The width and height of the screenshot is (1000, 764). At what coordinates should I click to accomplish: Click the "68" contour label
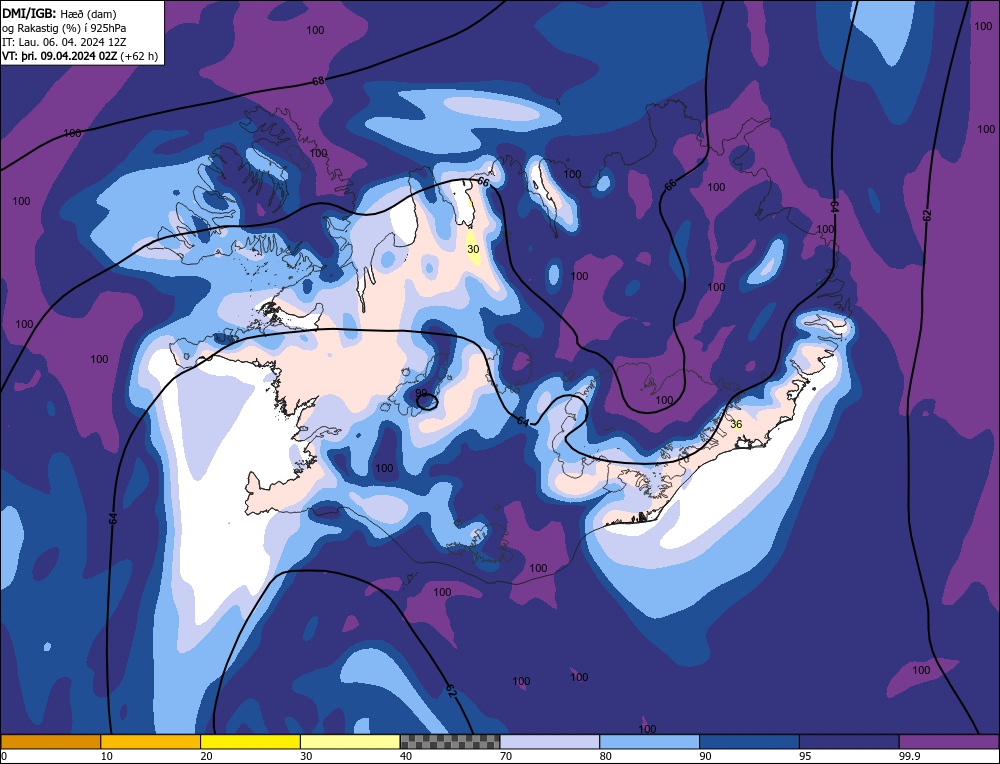tap(318, 81)
